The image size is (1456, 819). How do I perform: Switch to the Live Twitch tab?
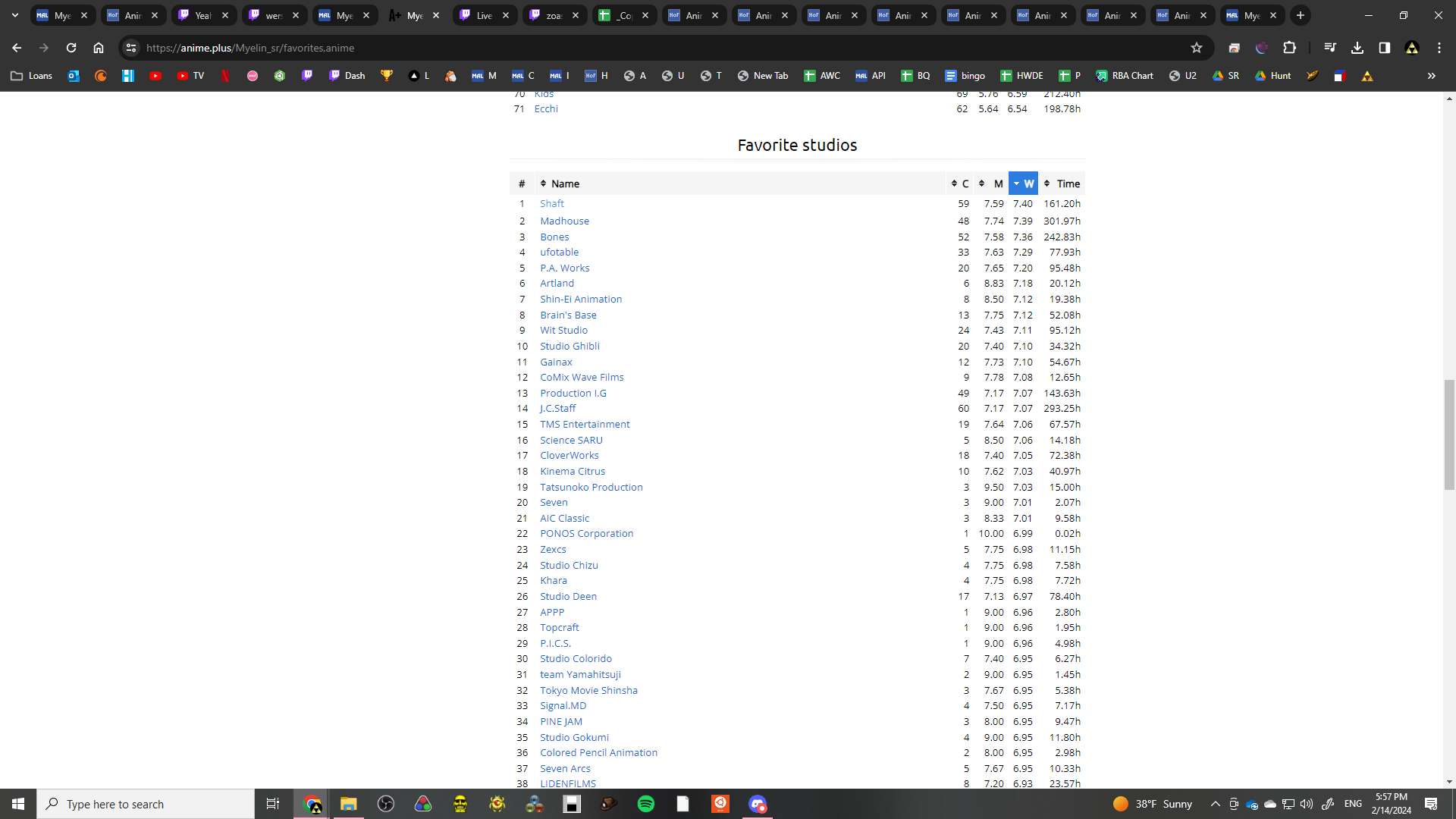pyautogui.click(x=484, y=15)
